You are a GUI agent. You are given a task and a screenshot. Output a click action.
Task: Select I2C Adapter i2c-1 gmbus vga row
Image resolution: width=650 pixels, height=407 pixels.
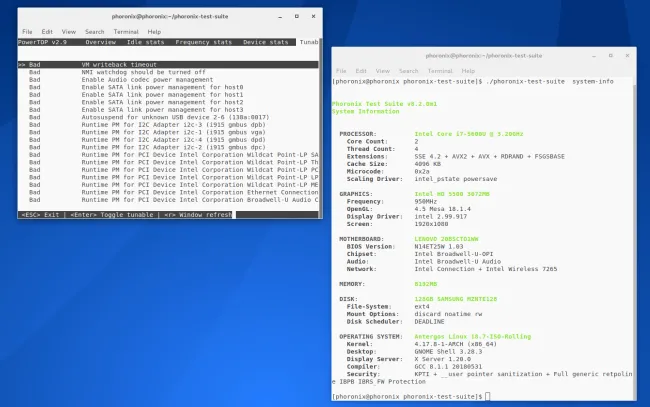[x=168, y=132]
